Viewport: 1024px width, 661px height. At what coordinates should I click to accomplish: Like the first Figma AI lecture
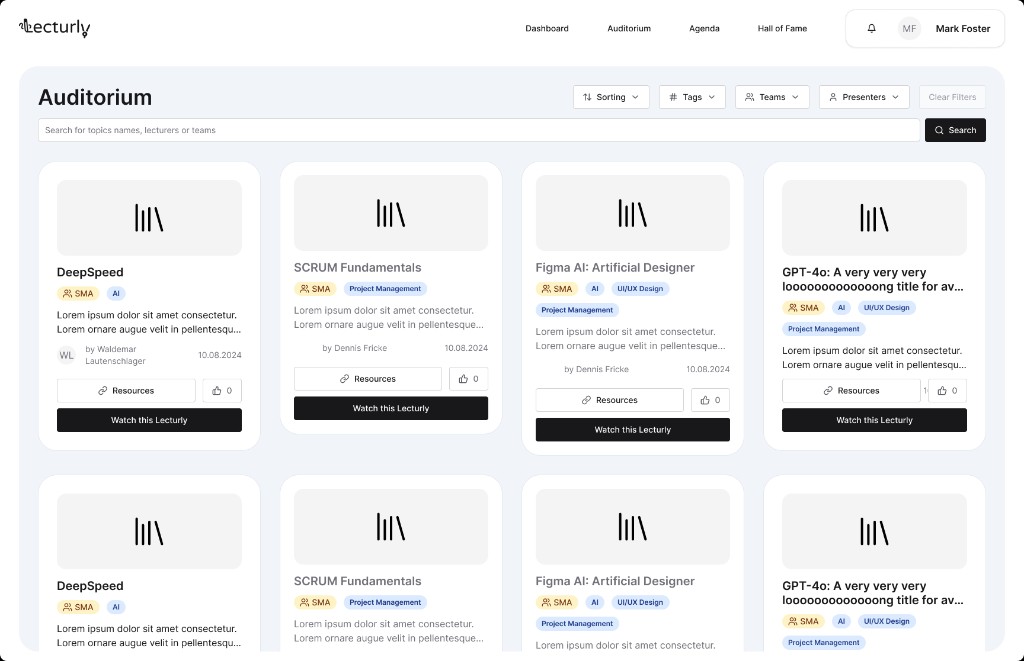(710, 400)
